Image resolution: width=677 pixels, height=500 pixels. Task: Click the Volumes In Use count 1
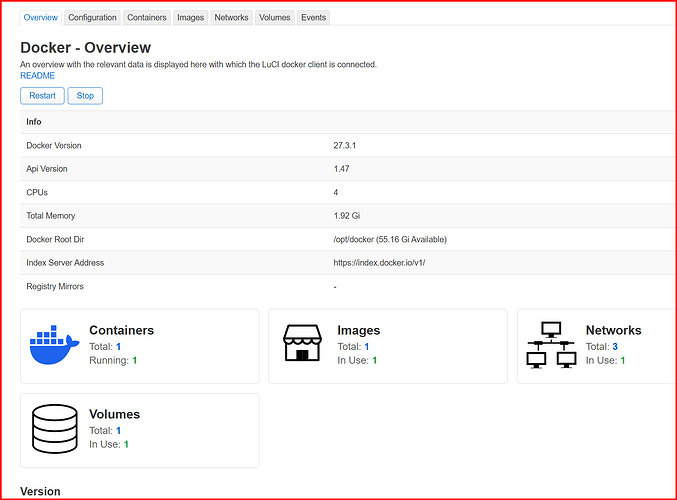coord(127,445)
